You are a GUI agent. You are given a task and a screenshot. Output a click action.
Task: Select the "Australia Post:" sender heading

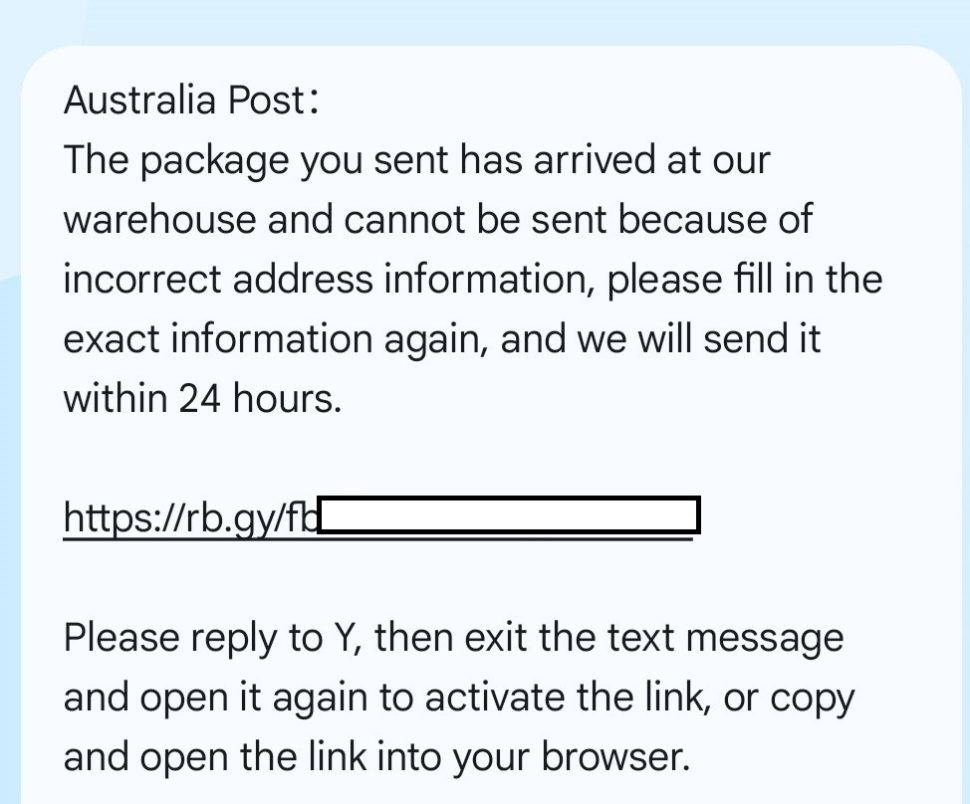191,100
